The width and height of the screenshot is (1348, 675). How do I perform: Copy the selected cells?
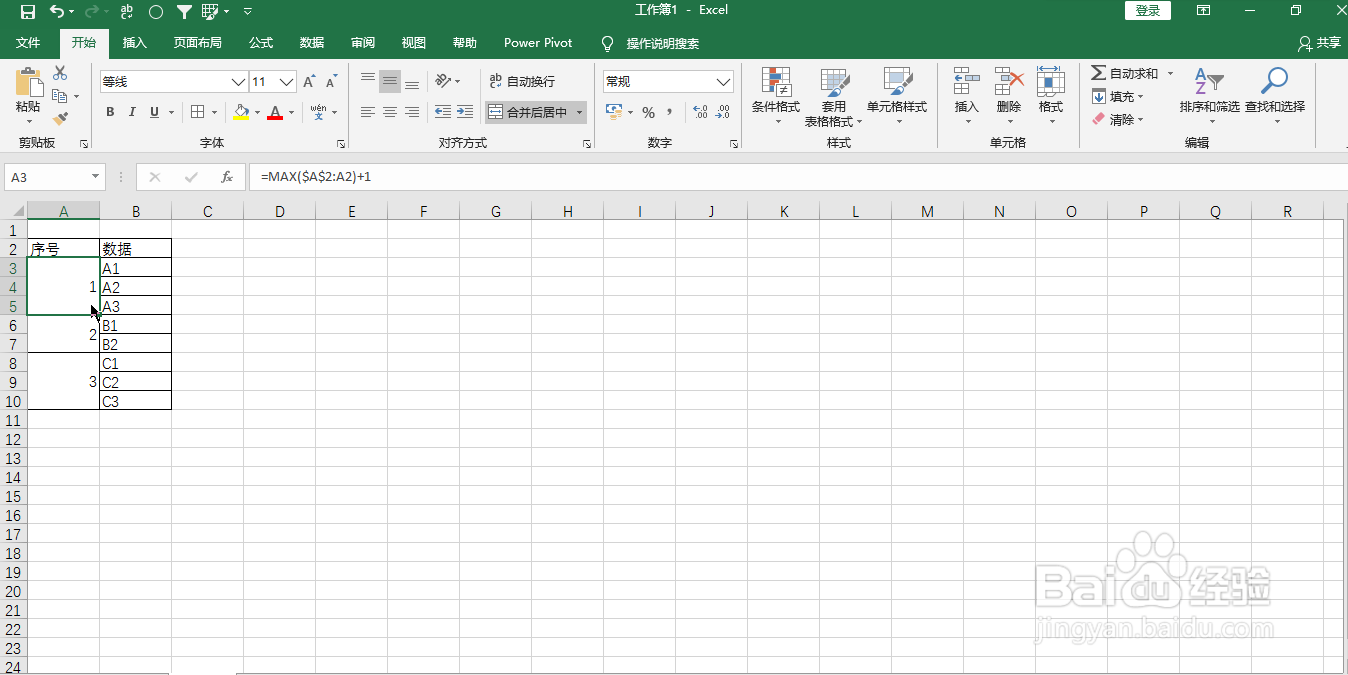click(x=59, y=96)
